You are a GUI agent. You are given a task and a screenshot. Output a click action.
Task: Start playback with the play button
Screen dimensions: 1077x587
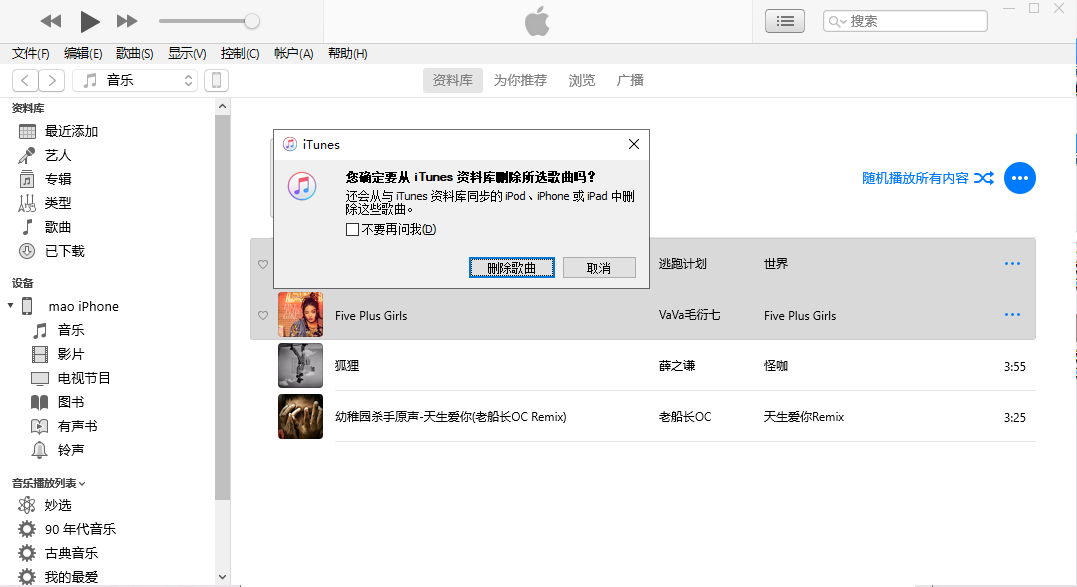pos(89,21)
